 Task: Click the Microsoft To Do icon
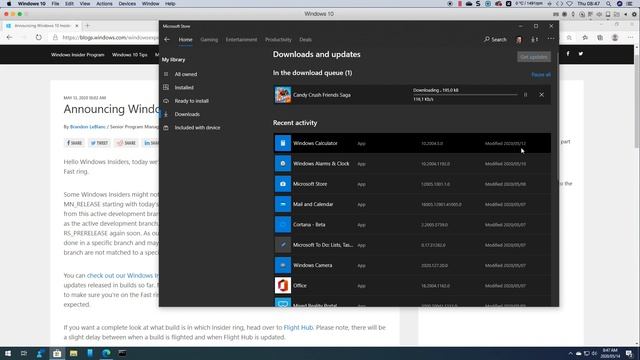282,245
